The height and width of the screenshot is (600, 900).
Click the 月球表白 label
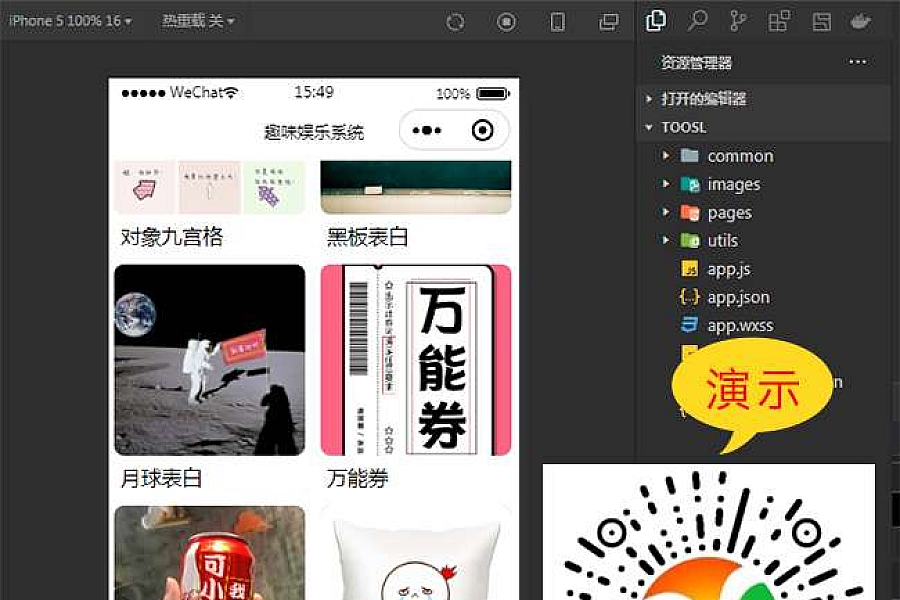coord(161,478)
